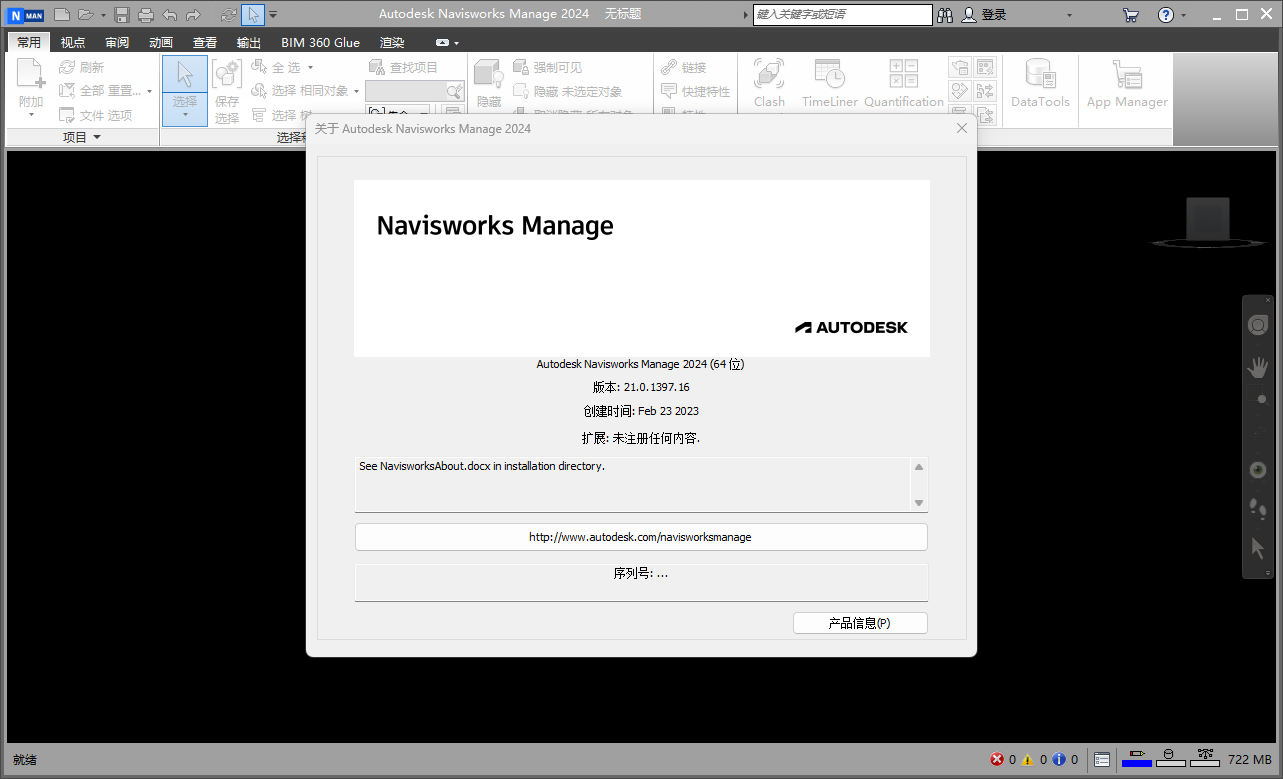This screenshot has height=779, width=1283.
Task: Click 文件 选项 in the ribbon
Action: (95, 115)
